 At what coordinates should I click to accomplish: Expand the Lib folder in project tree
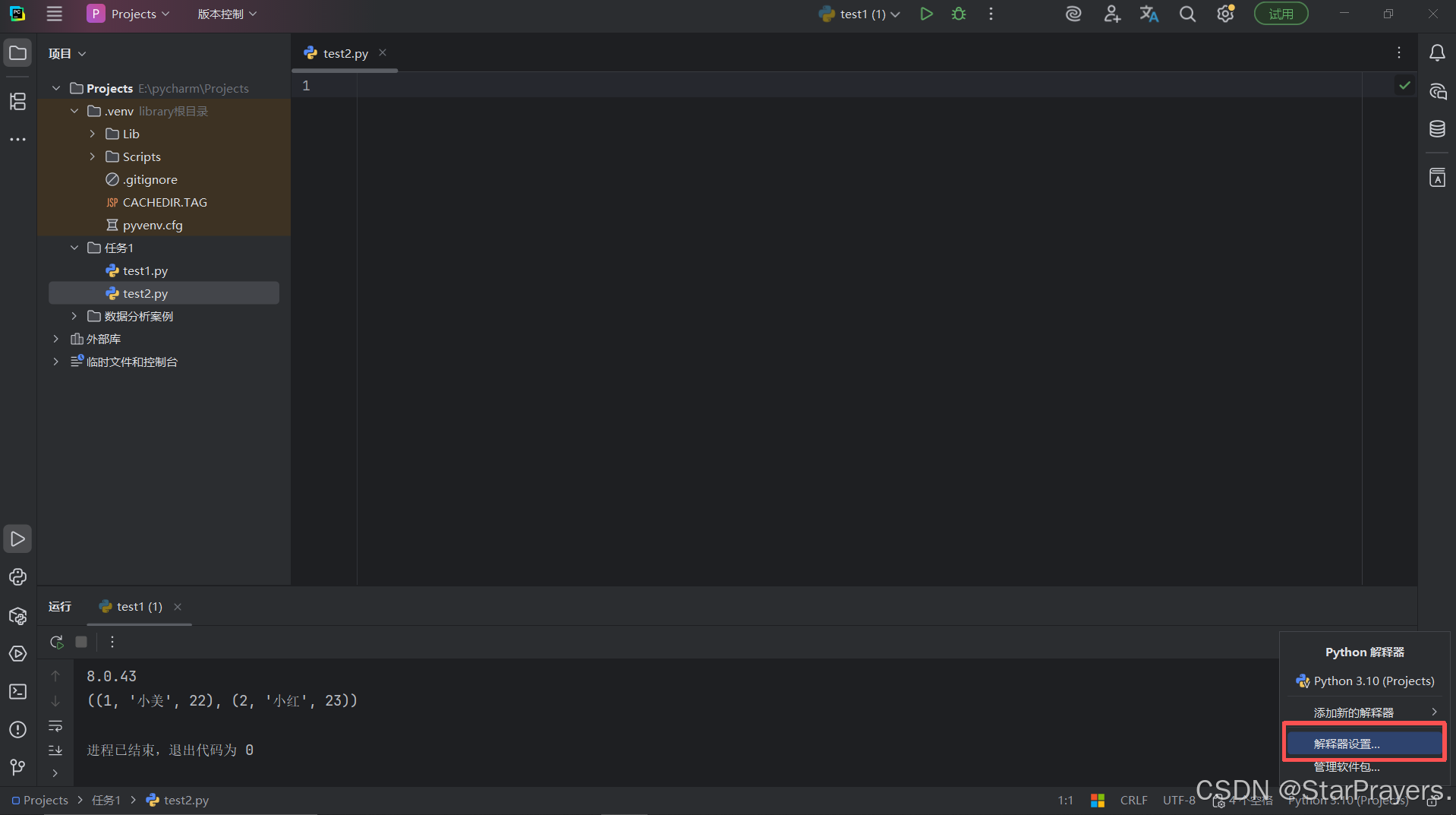pos(92,134)
